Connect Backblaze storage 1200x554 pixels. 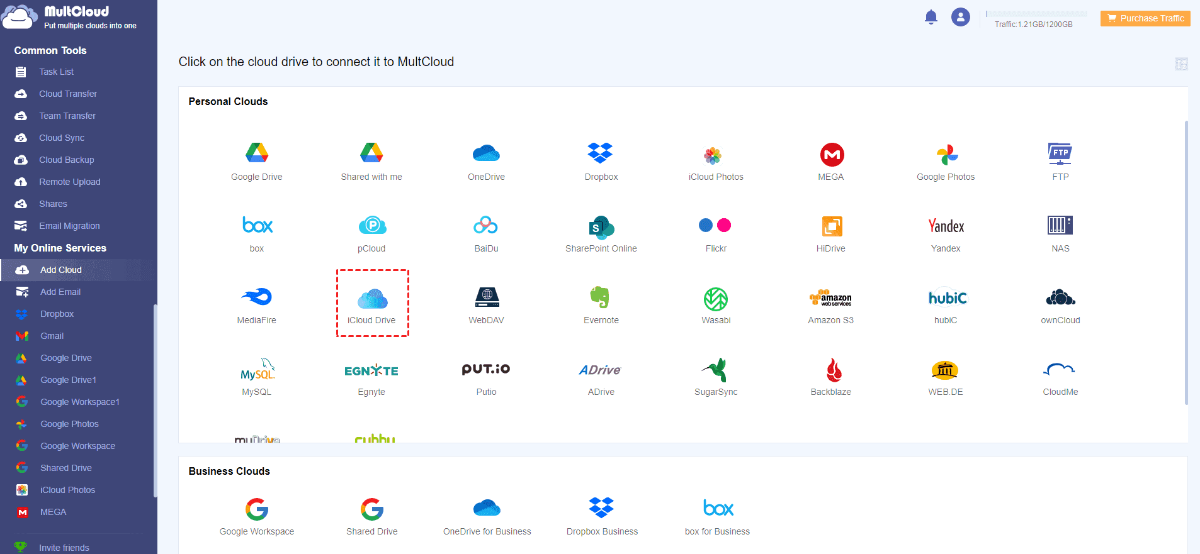pos(831,376)
